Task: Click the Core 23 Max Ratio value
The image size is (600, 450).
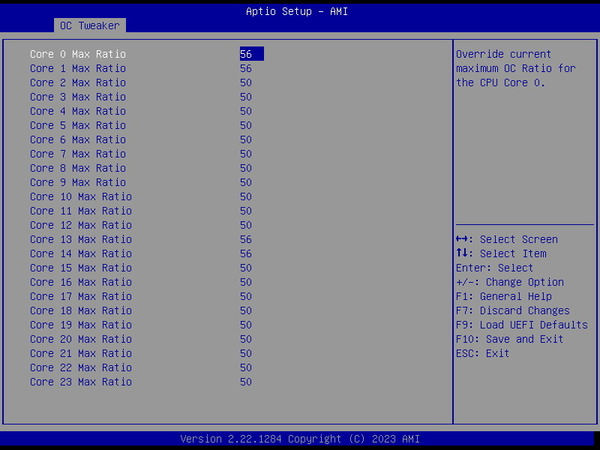Action: 246,382
